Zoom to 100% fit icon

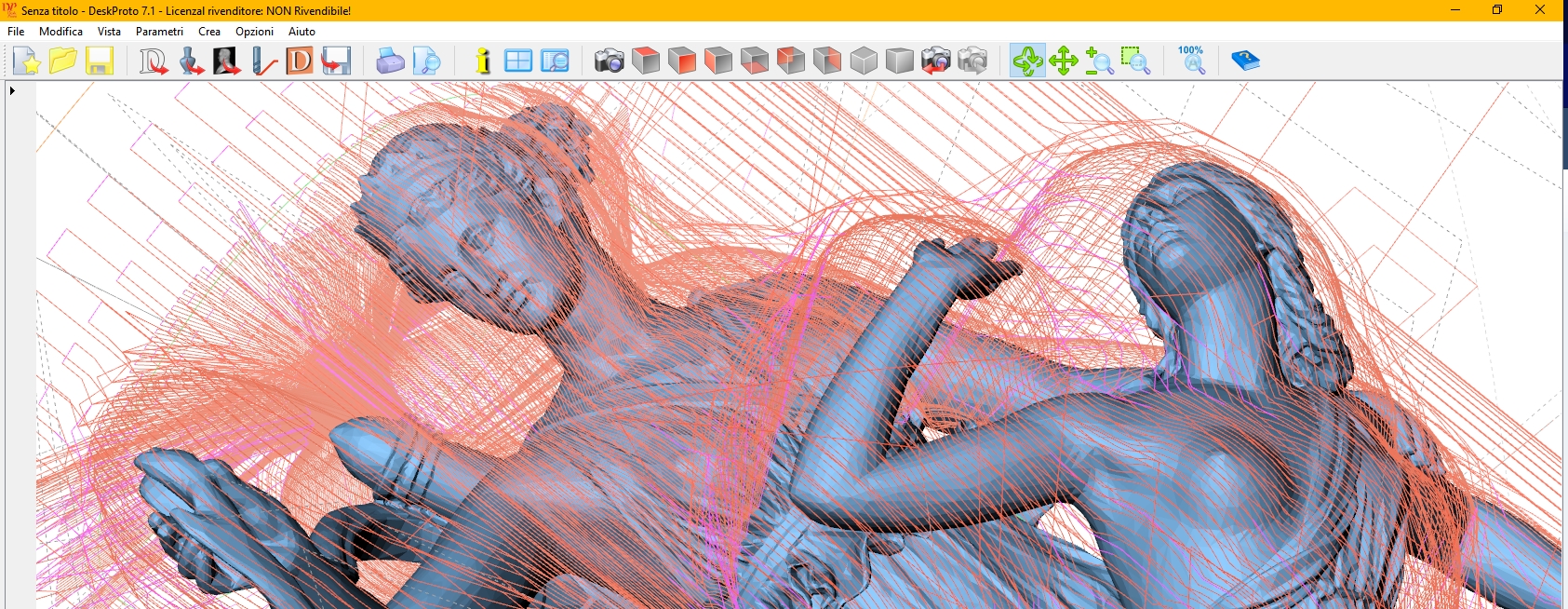[x=1191, y=61]
